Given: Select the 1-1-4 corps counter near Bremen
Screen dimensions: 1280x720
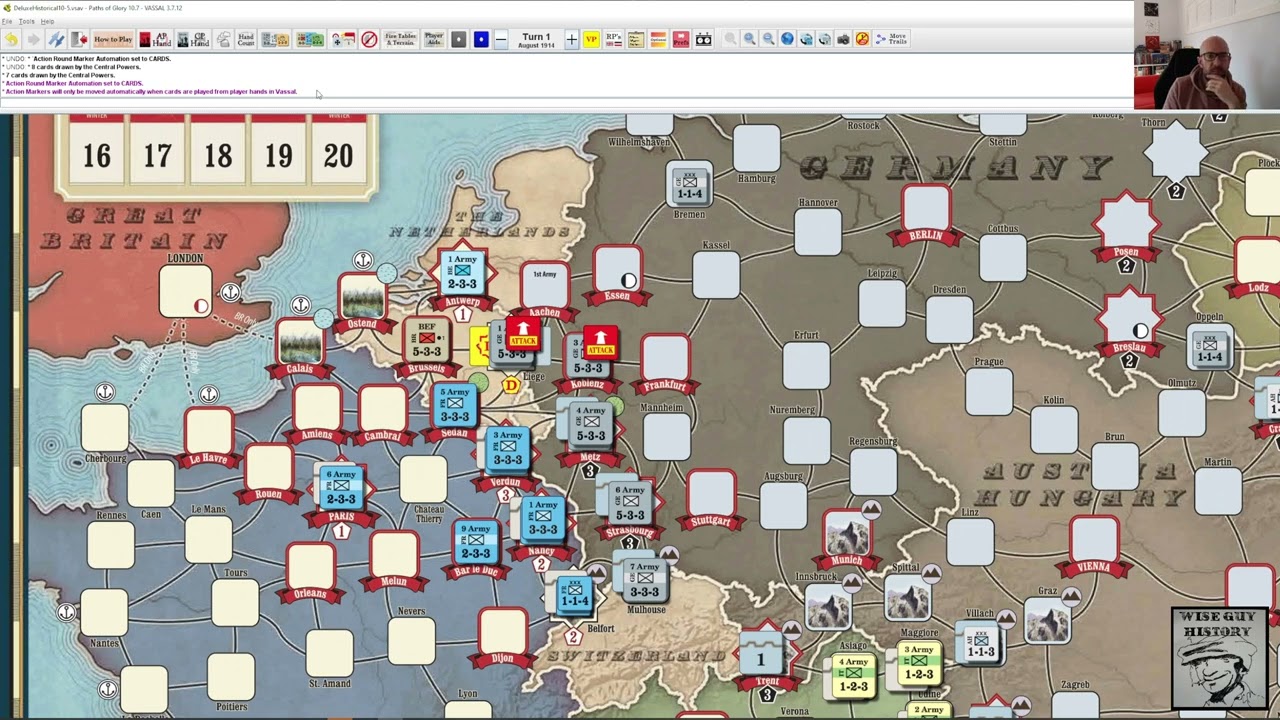Looking at the screenshot, I should click(x=690, y=185).
